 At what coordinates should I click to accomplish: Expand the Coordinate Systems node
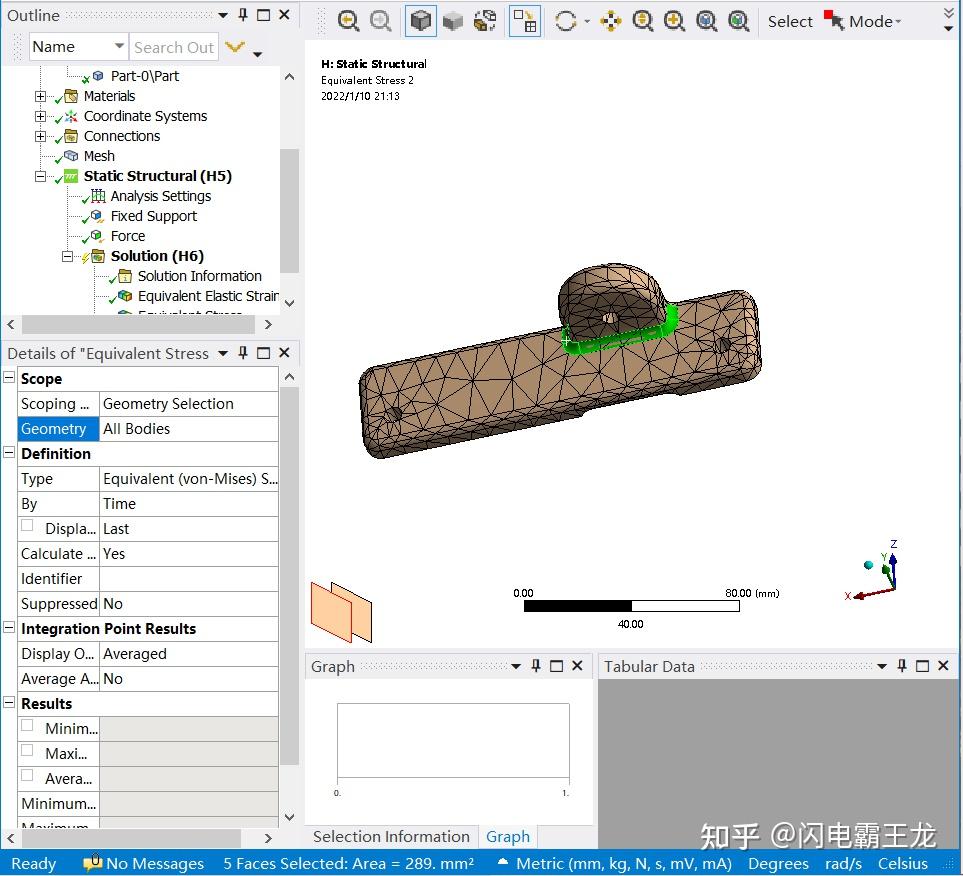point(41,117)
